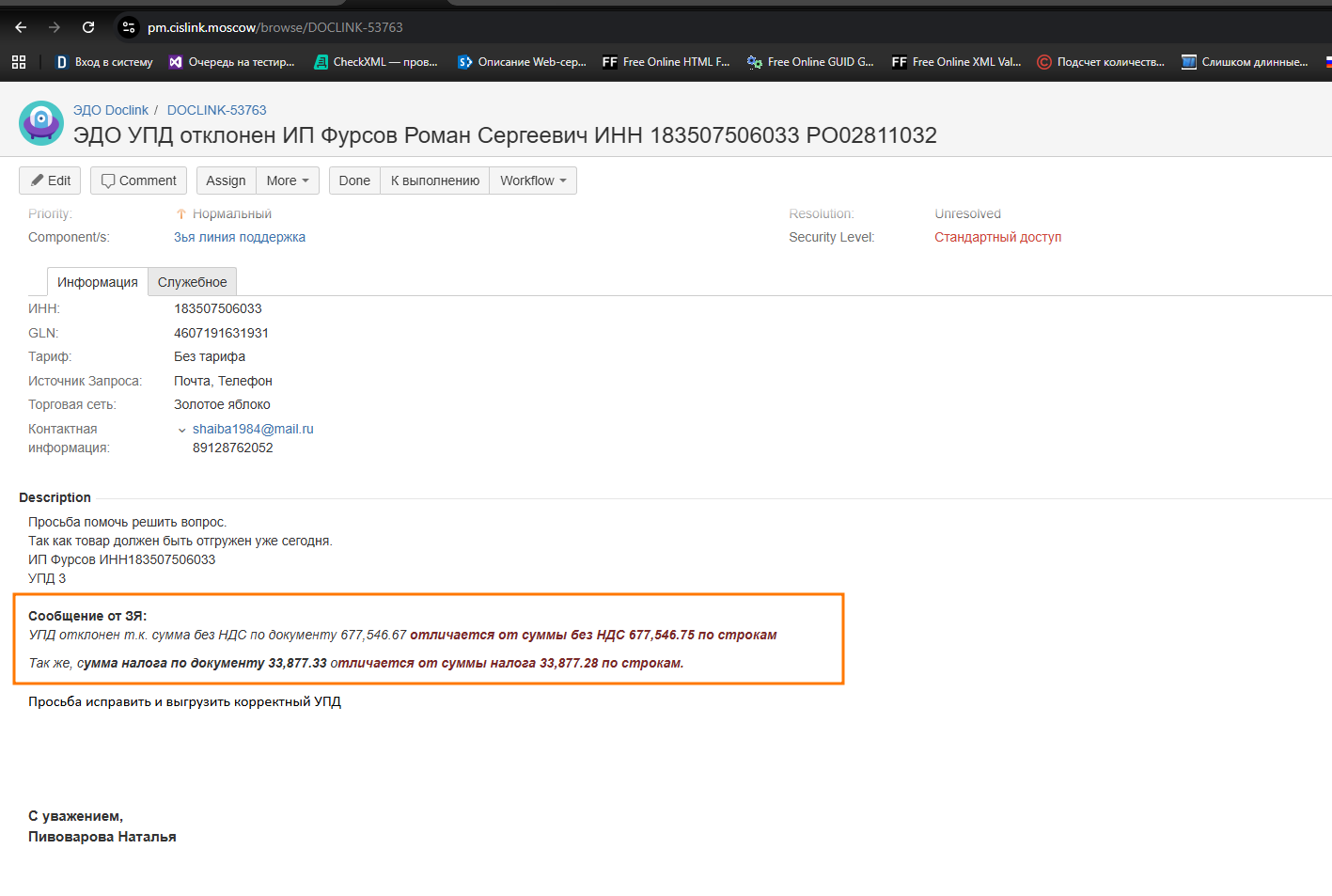
Task: Switch to the Служебное tab
Action: (193, 282)
